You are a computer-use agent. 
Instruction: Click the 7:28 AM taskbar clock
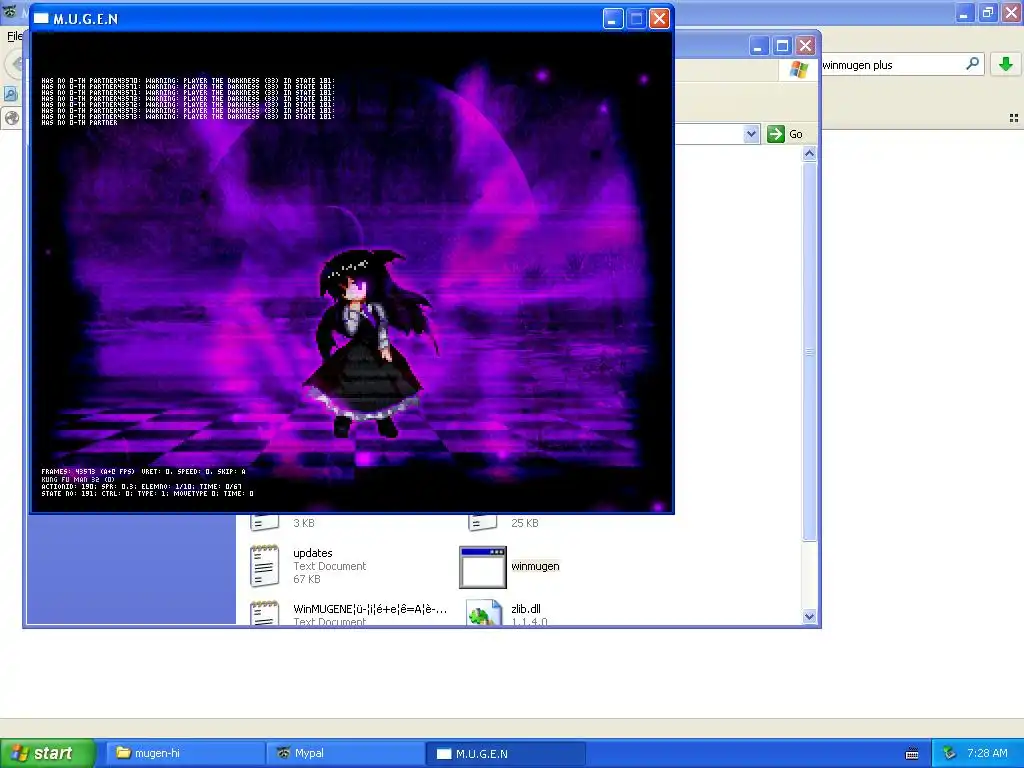(x=987, y=753)
